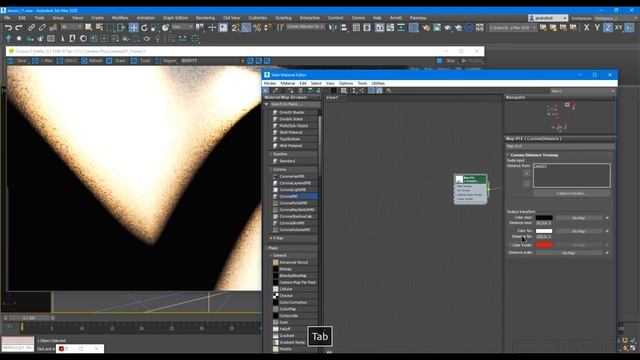Toggle the 2.5D Snaps icon
The height and width of the screenshot is (360, 640).
(x=235, y=28)
